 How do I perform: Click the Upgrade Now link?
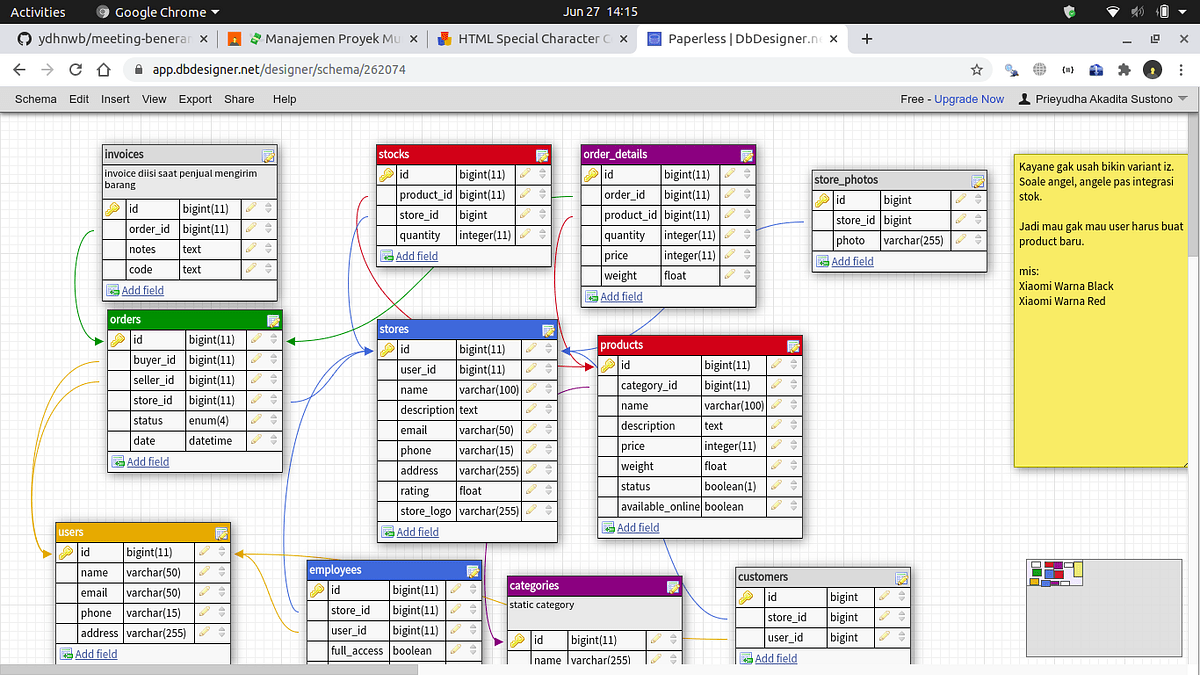[x=968, y=99]
